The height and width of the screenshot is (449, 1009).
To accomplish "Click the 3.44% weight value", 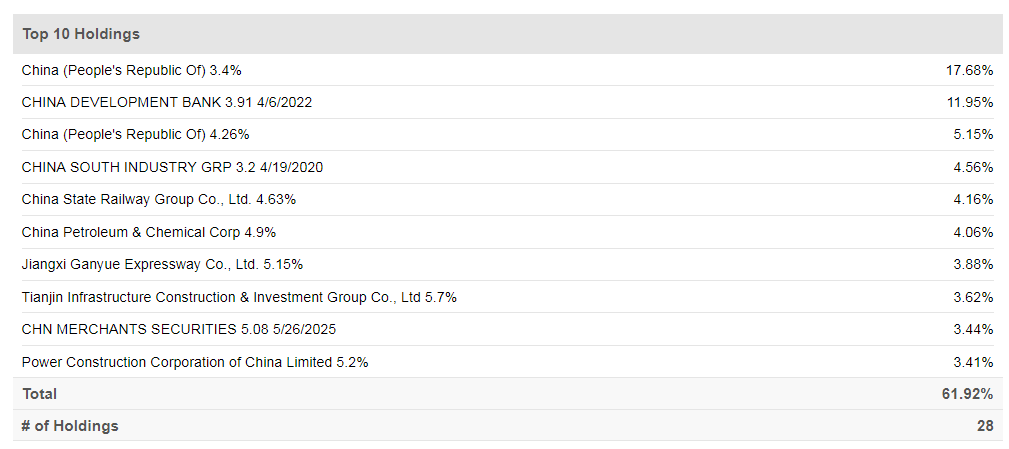I will click(973, 329).
